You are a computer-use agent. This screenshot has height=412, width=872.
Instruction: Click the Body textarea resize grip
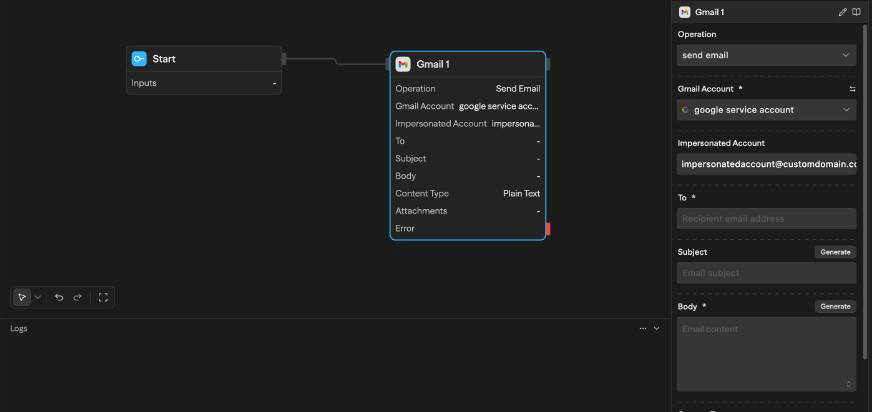pos(849,384)
